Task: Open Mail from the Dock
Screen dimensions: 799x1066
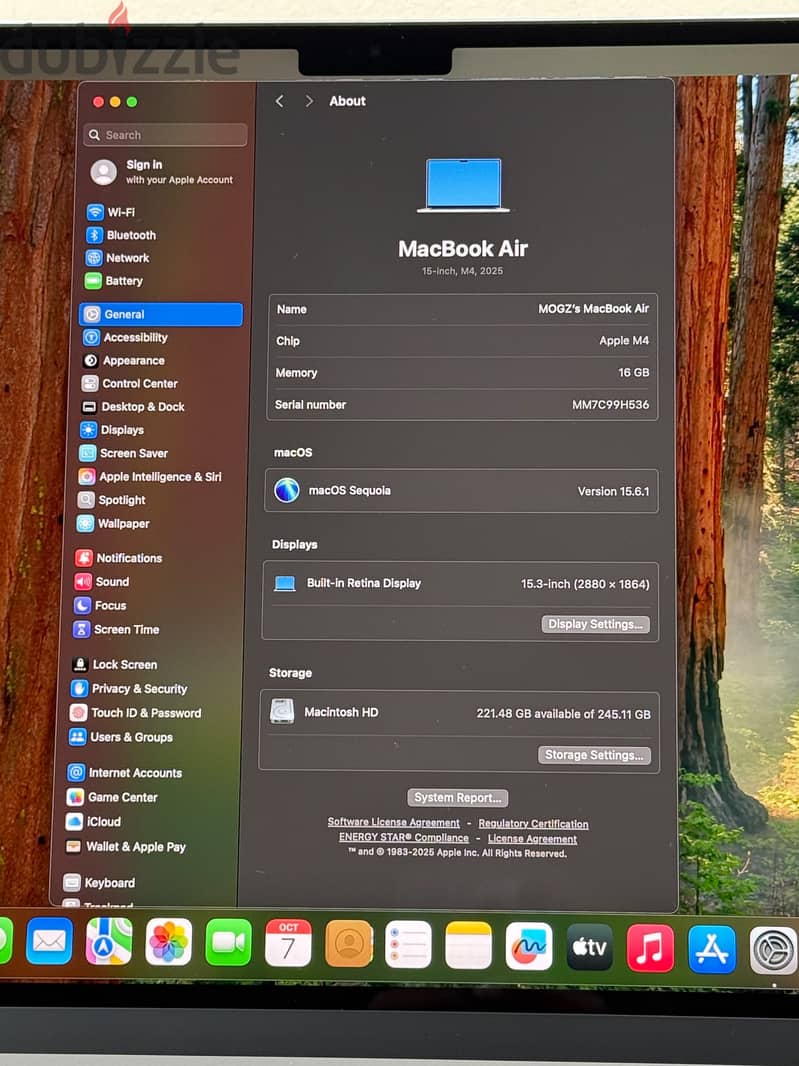Action: [49, 942]
